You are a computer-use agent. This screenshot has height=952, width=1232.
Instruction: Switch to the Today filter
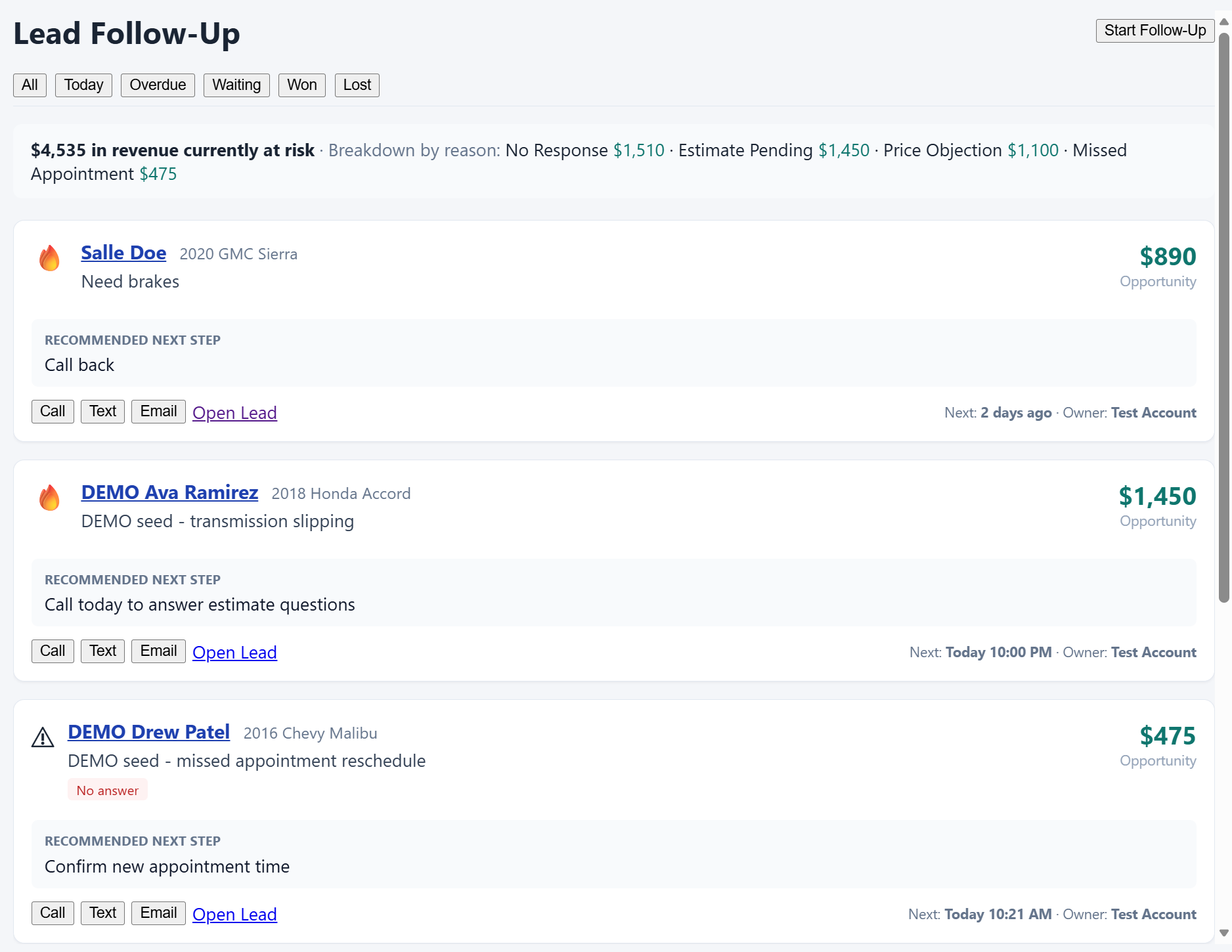tap(83, 85)
